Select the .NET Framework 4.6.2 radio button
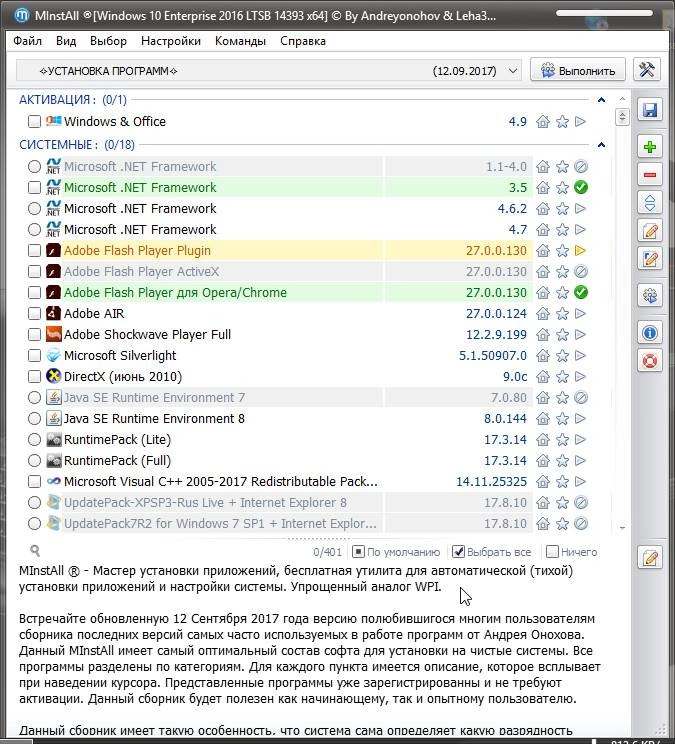 (x=34, y=208)
